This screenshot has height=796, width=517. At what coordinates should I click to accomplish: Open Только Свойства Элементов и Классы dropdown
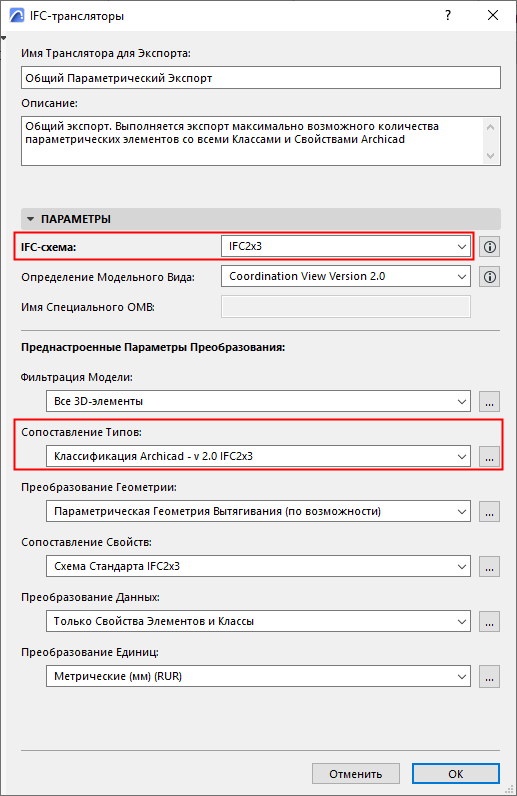[258, 621]
